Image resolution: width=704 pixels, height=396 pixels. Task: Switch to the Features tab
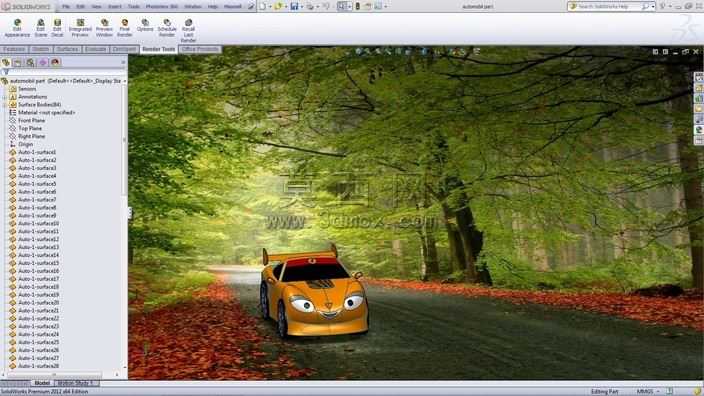coord(14,49)
